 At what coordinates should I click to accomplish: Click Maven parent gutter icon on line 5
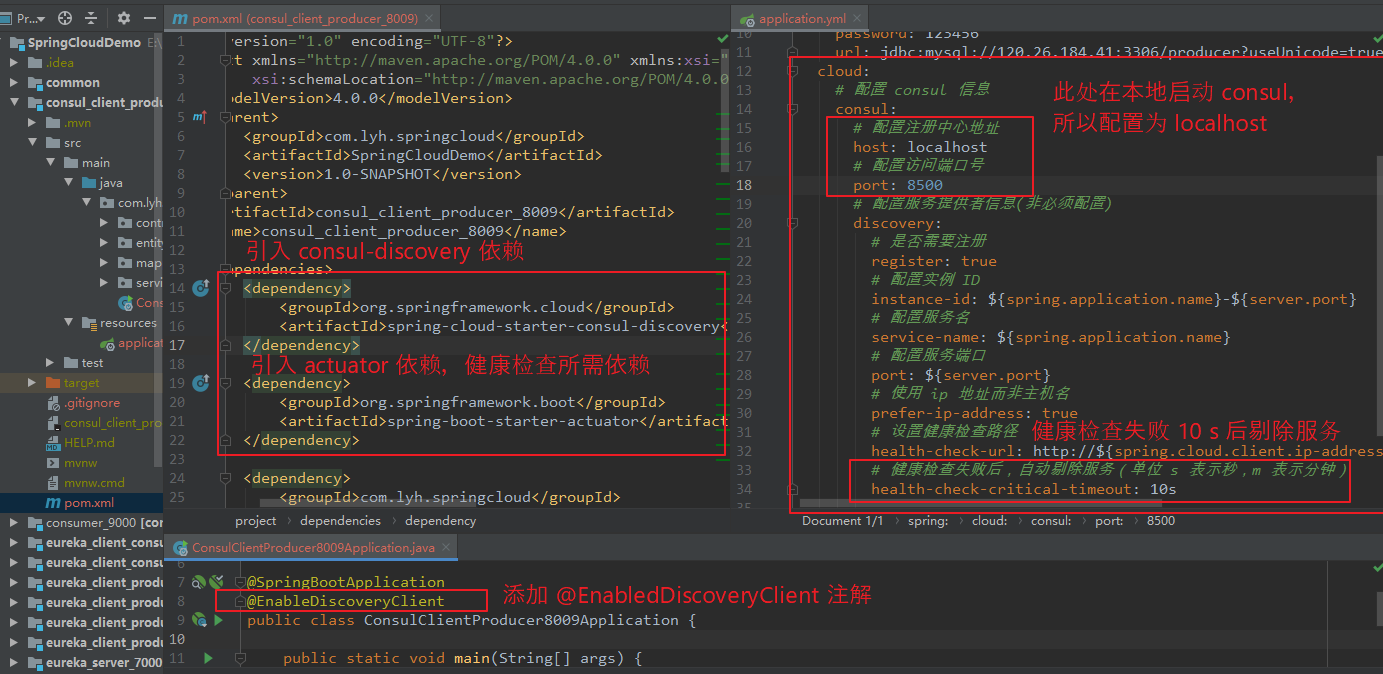point(198,117)
